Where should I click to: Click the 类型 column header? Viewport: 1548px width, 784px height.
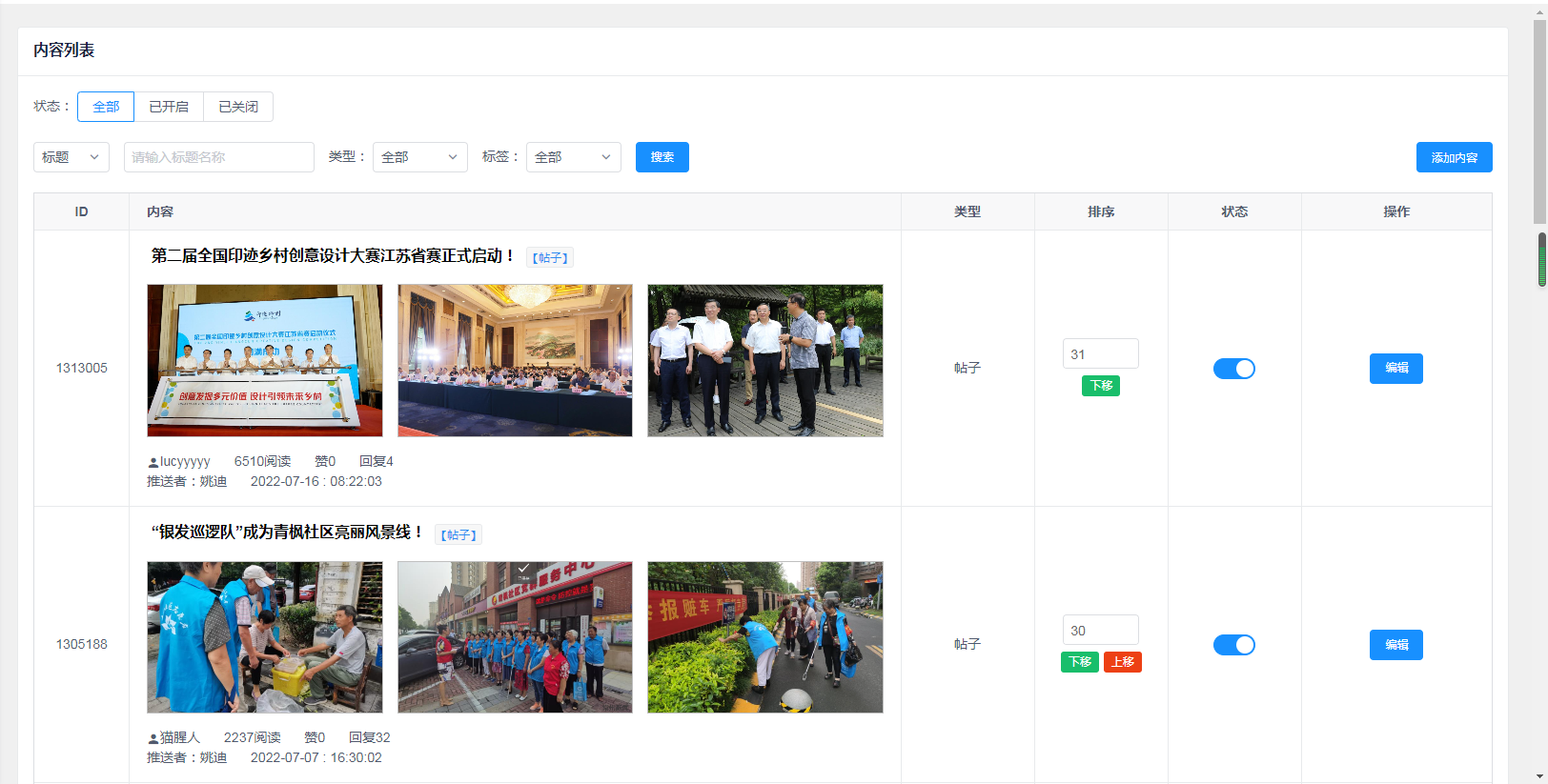pos(967,211)
